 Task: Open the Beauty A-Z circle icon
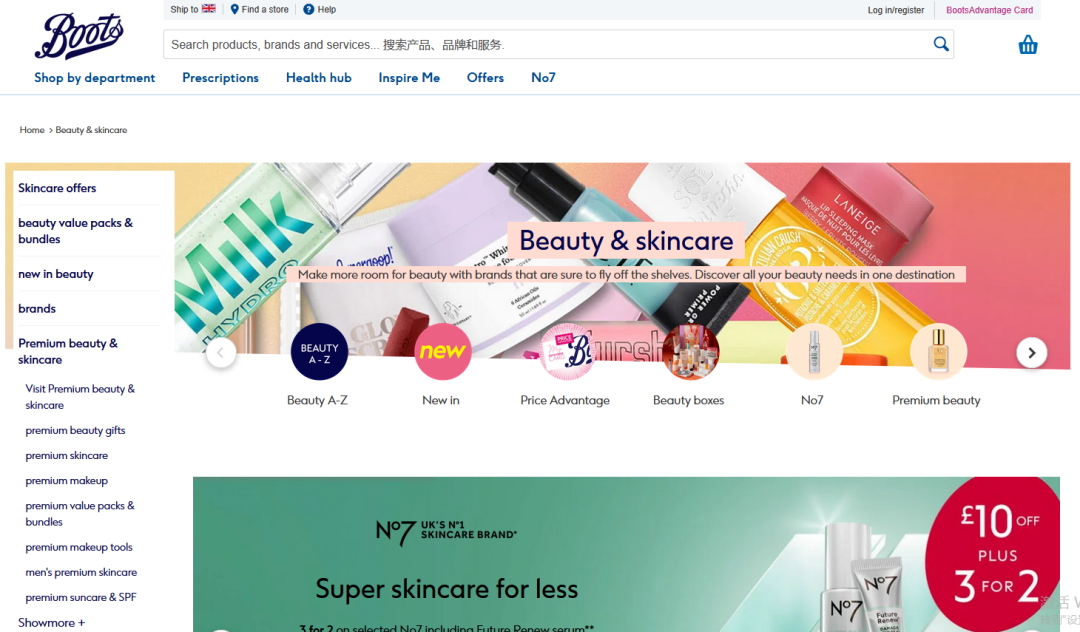[319, 352]
